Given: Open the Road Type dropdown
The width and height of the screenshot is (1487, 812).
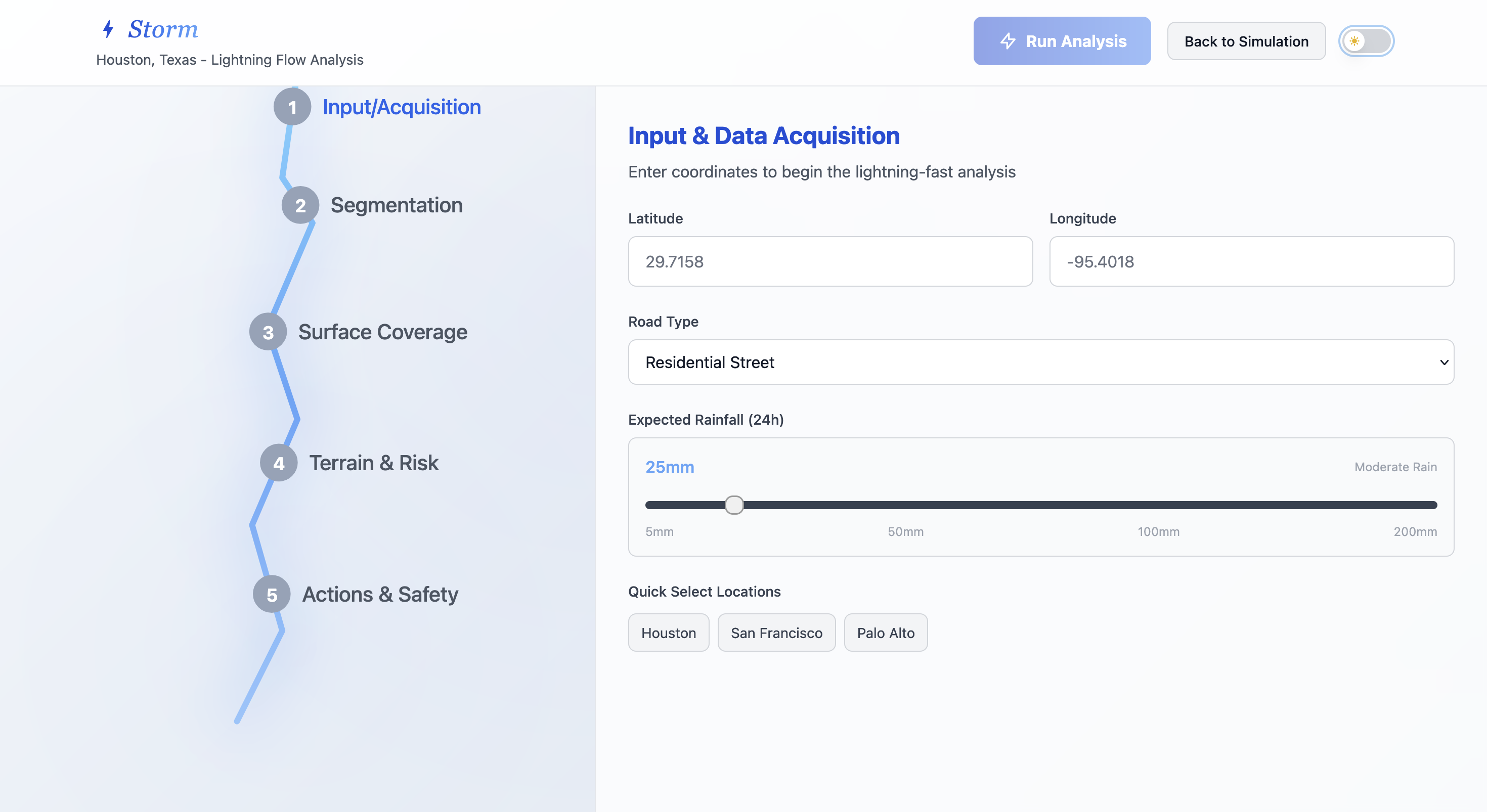Looking at the screenshot, I should (1040, 363).
